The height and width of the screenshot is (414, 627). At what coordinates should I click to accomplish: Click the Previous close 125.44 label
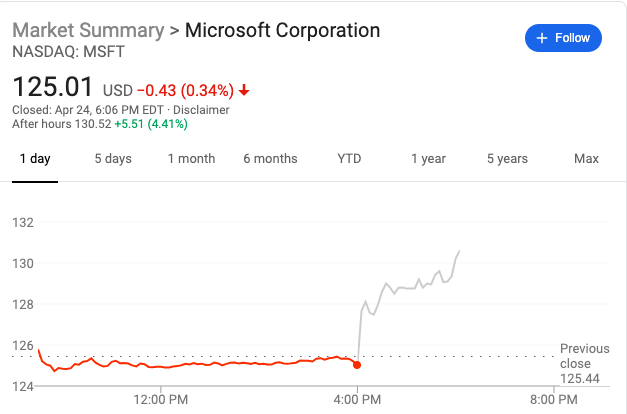581,364
